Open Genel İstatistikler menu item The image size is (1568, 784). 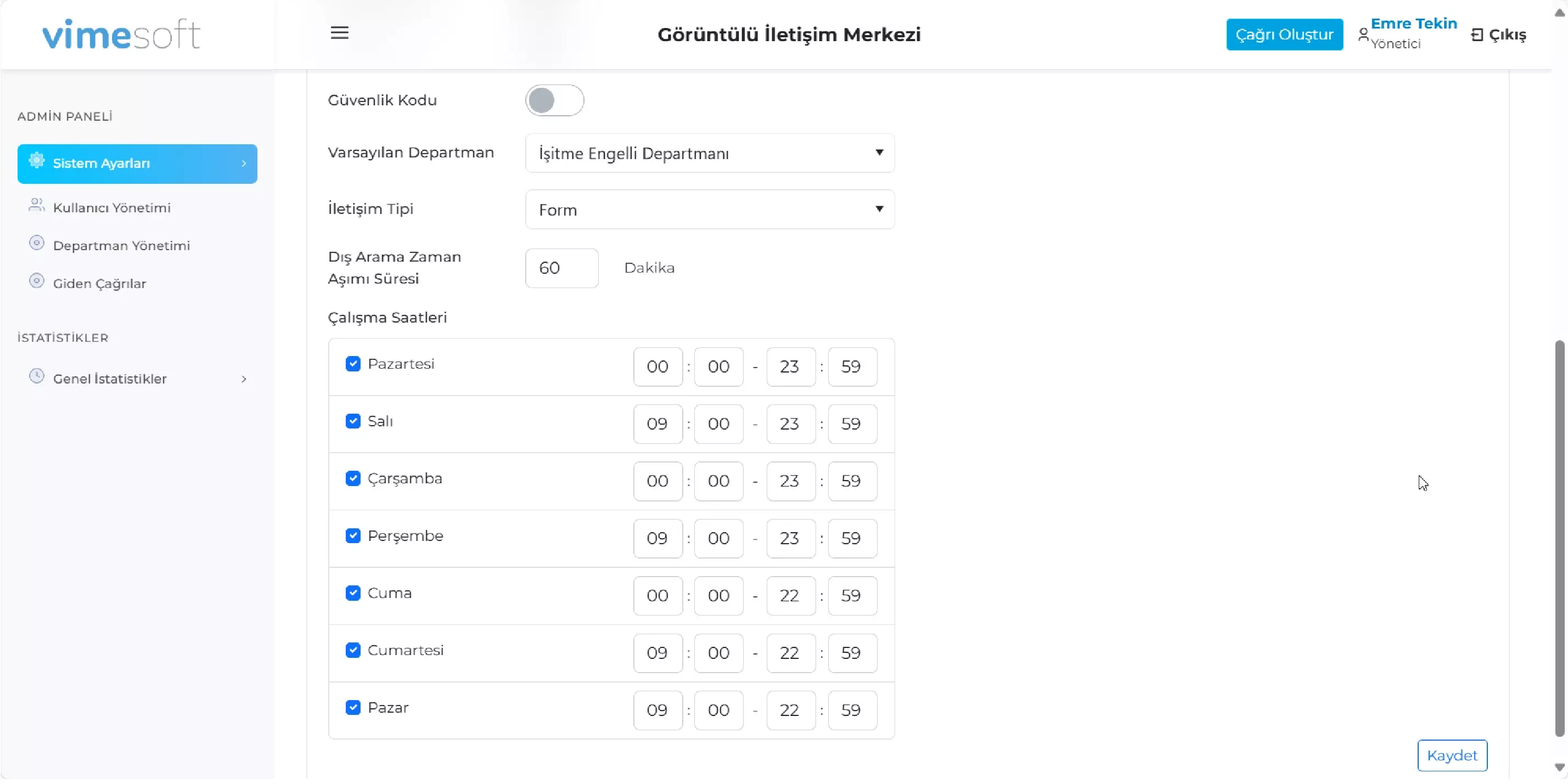point(137,379)
